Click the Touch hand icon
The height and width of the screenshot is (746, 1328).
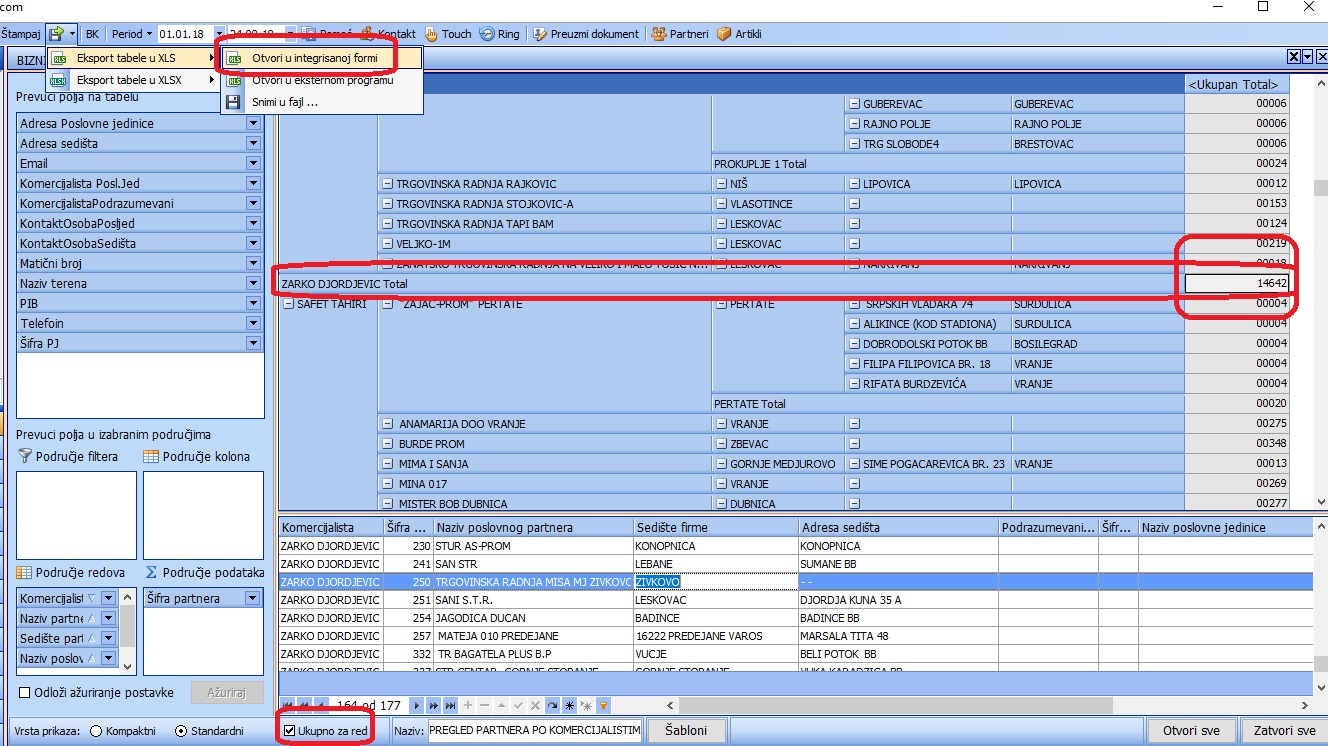point(432,34)
